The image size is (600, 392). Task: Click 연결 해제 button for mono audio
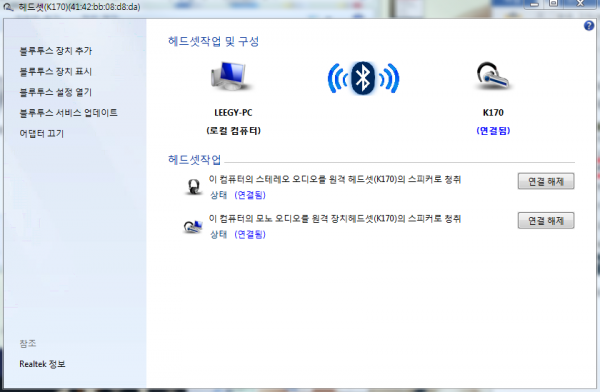click(546, 220)
